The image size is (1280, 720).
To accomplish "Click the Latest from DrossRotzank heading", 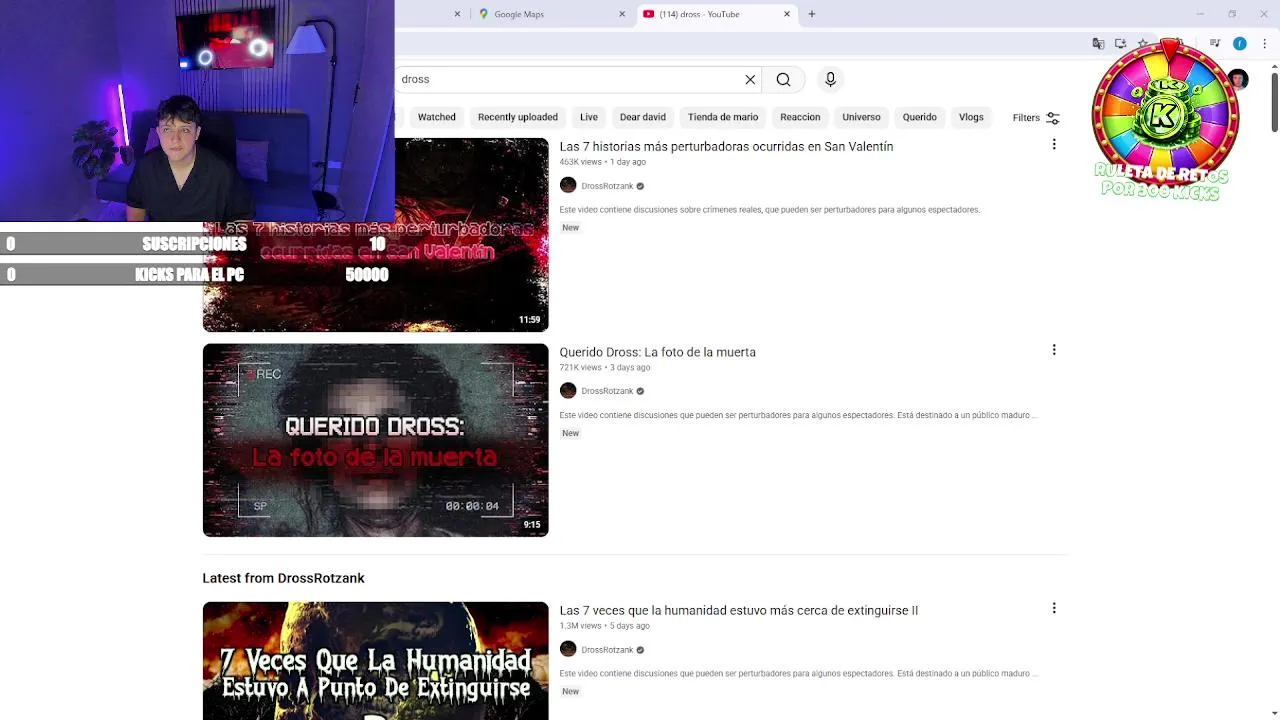I will [x=283, y=578].
